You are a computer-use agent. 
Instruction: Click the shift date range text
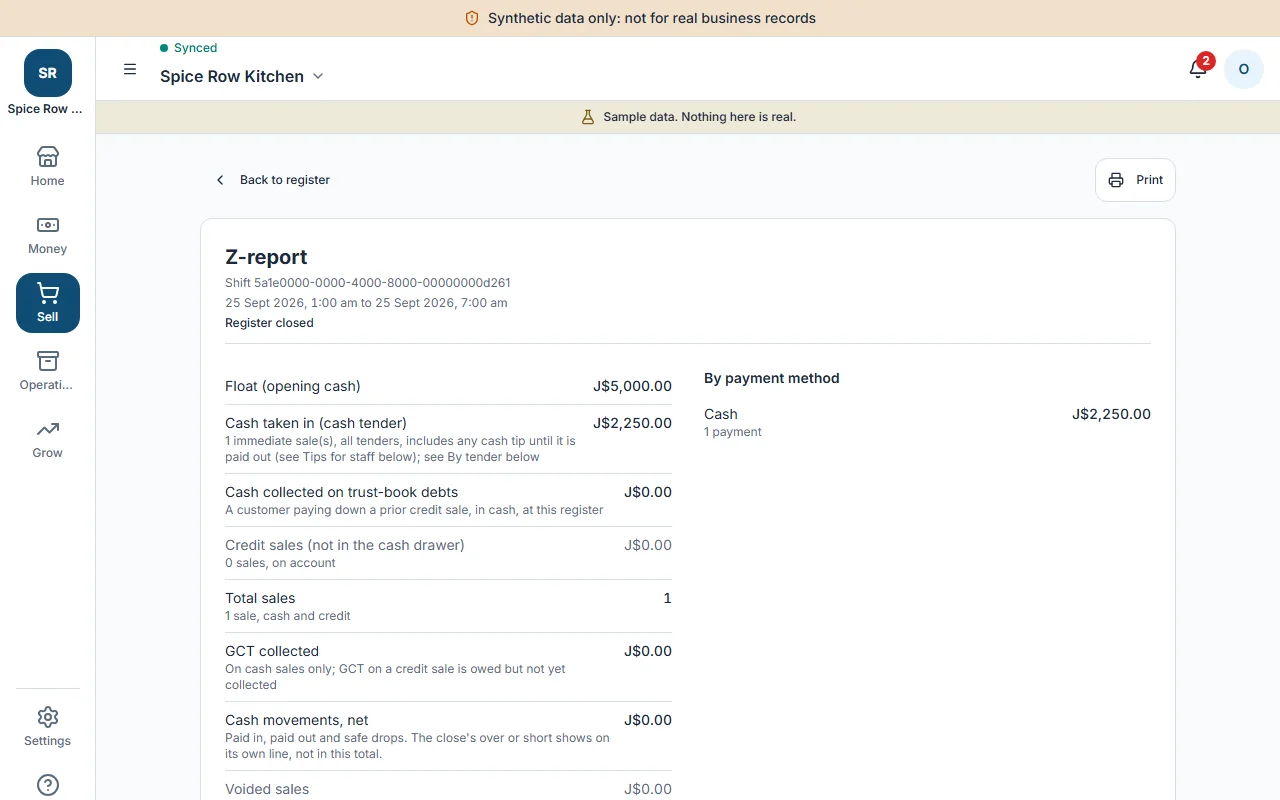click(366, 303)
